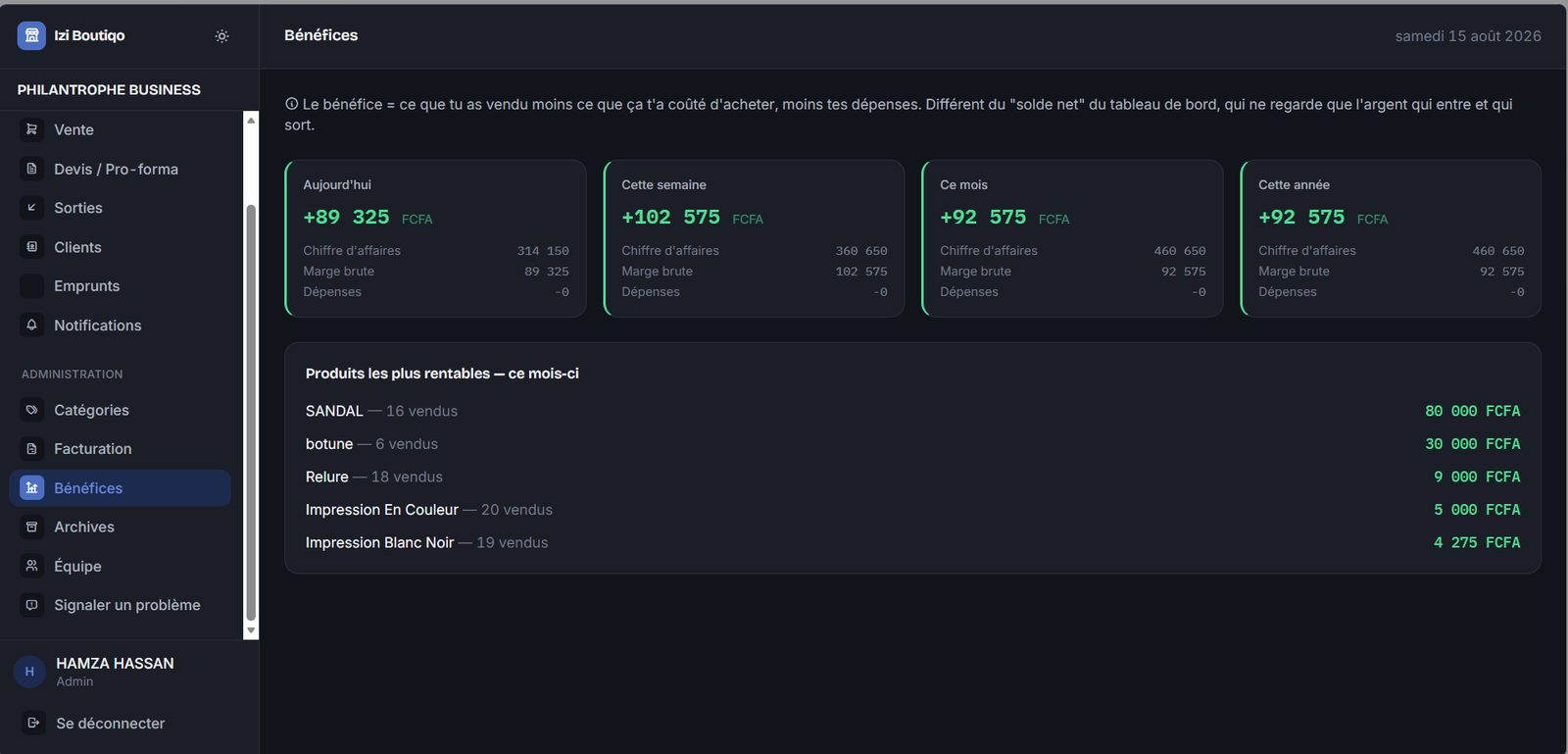Screen dimensions: 1568x754
Task: Open the Vente menu item
Action: [121, 129]
